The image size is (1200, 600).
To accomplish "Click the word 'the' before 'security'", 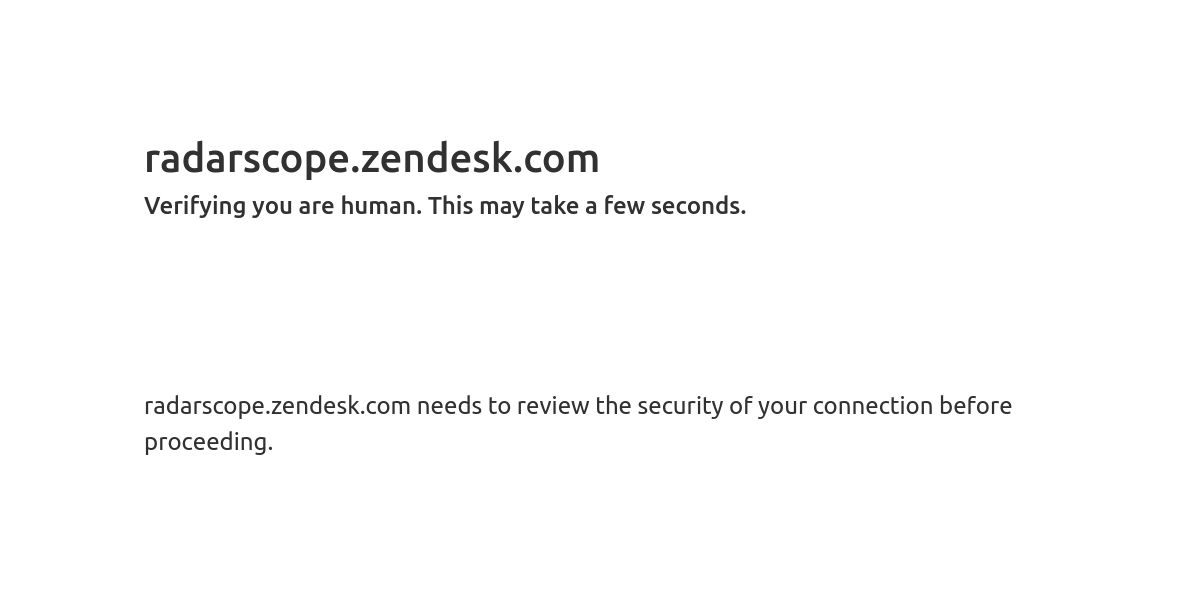I will [x=613, y=406].
